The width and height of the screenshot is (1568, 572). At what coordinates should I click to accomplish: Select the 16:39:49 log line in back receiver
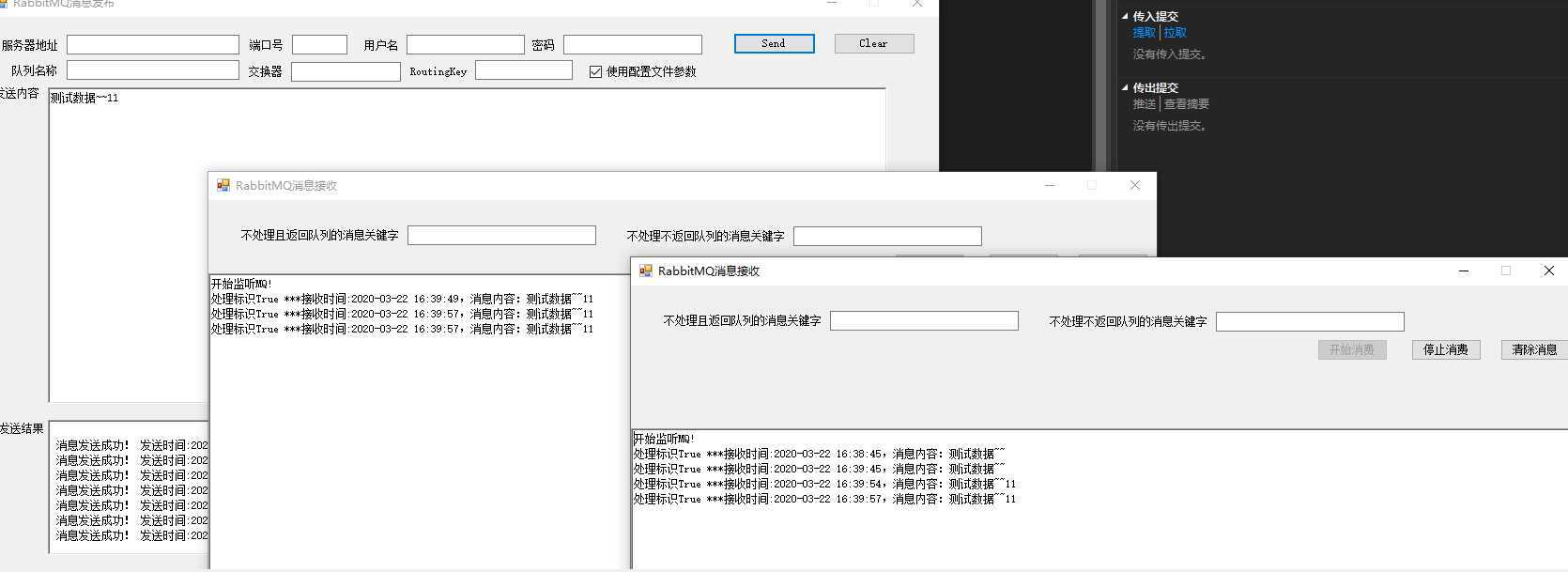pos(403,299)
